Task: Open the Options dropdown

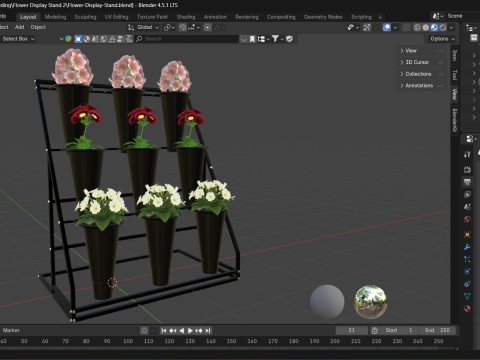Action: click(x=442, y=39)
